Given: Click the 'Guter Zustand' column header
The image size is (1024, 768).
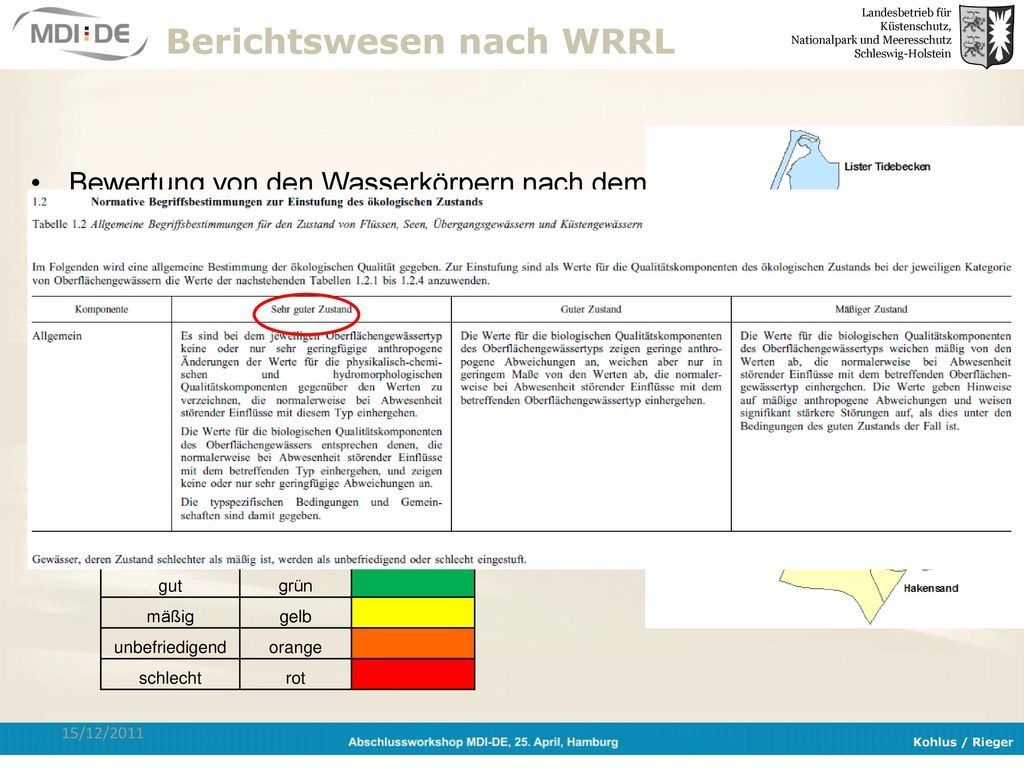Looking at the screenshot, I should 591,310.
